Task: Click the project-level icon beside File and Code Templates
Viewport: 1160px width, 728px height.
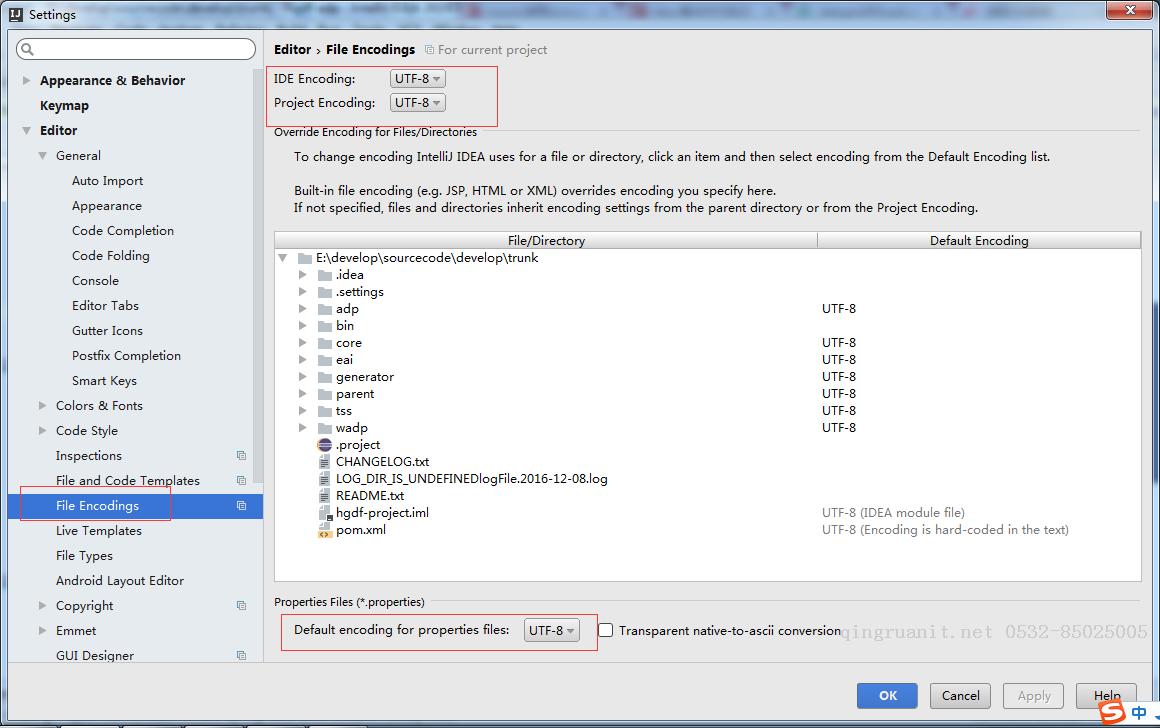Action: (241, 480)
